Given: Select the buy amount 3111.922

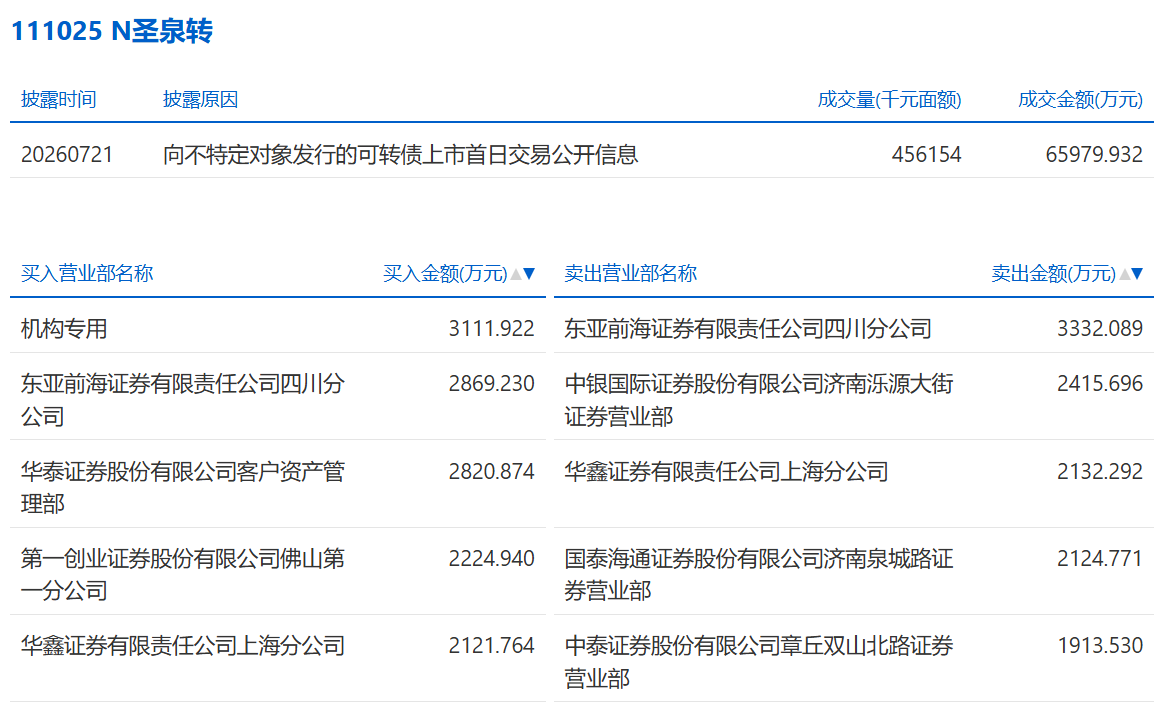Looking at the screenshot, I should point(492,328).
